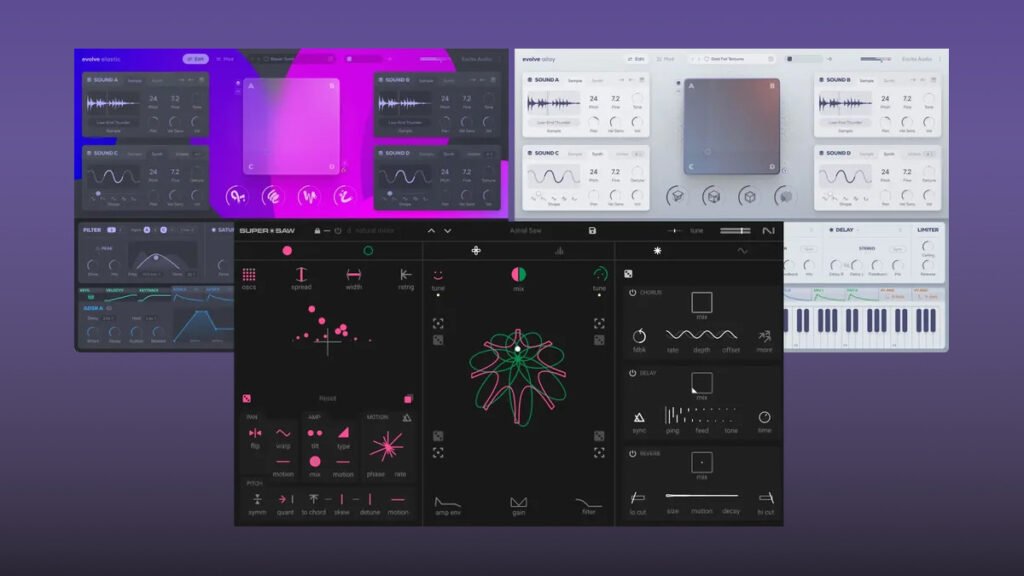
Task: Randomize effects with the white dice icon
Action: point(628,274)
